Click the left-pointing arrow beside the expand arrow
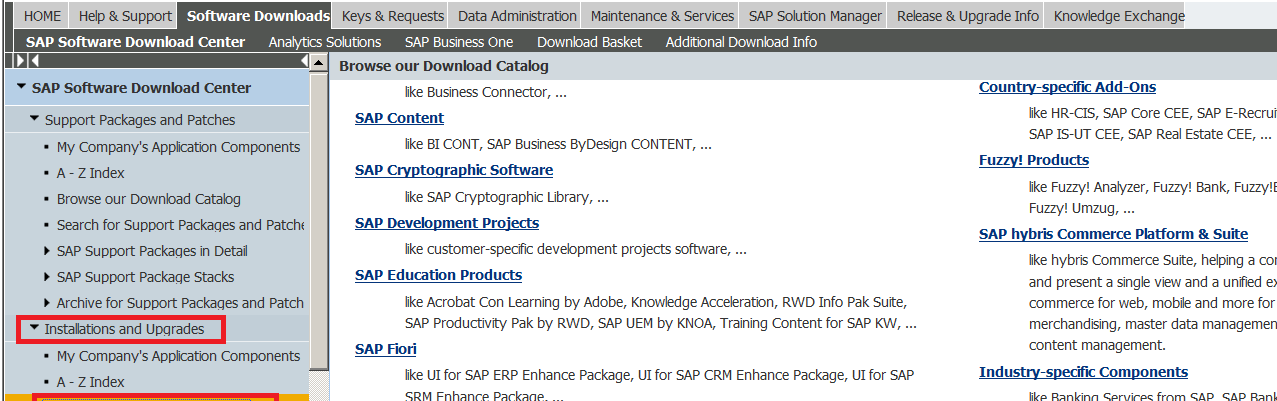This screenshot has height=401, width=1277. [35, 62]
